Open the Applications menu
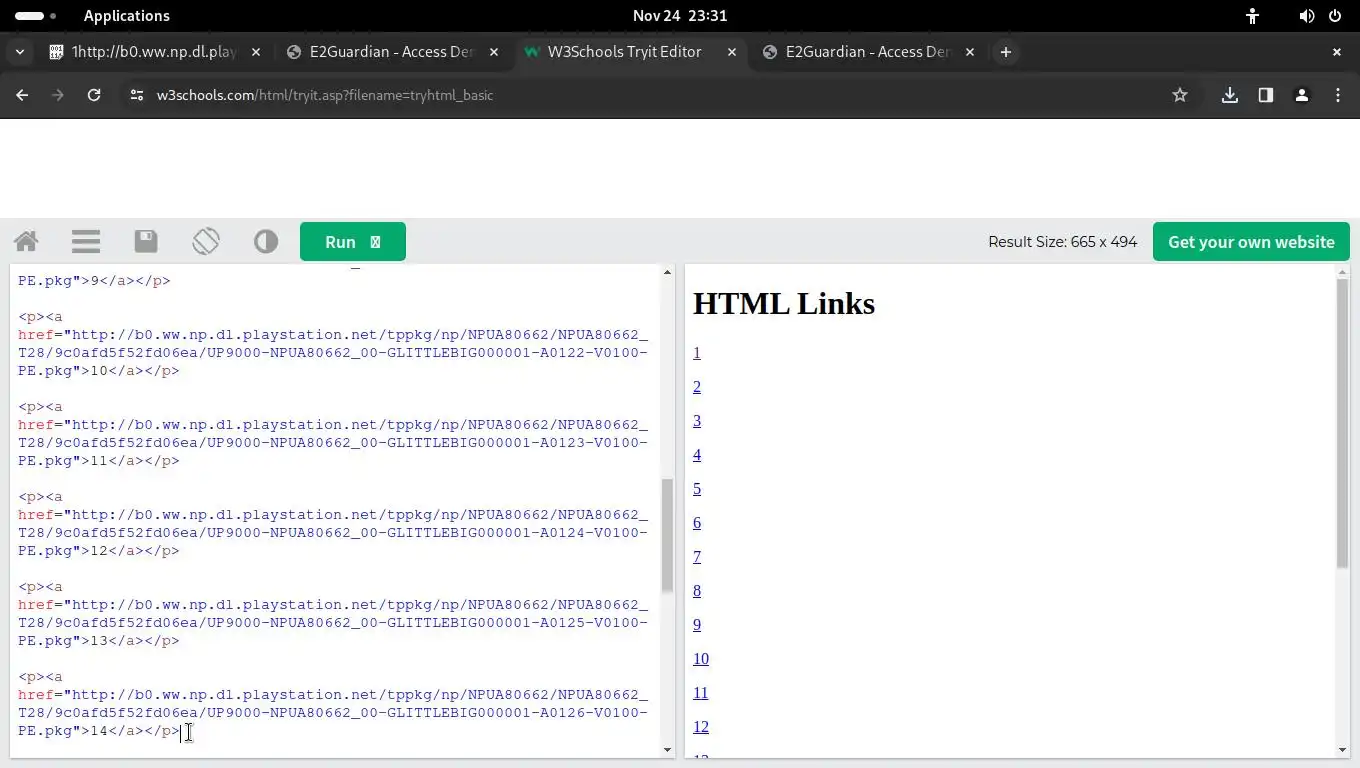Image resolution: width=1360 pixels, height=768 pixels. coord(127,16)
